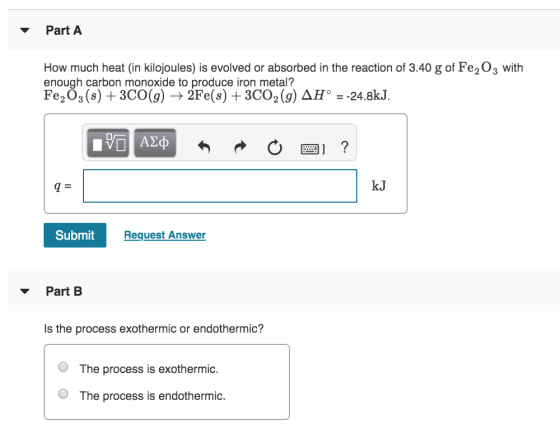Show keyboard shortcuts icon

[313, 149]
